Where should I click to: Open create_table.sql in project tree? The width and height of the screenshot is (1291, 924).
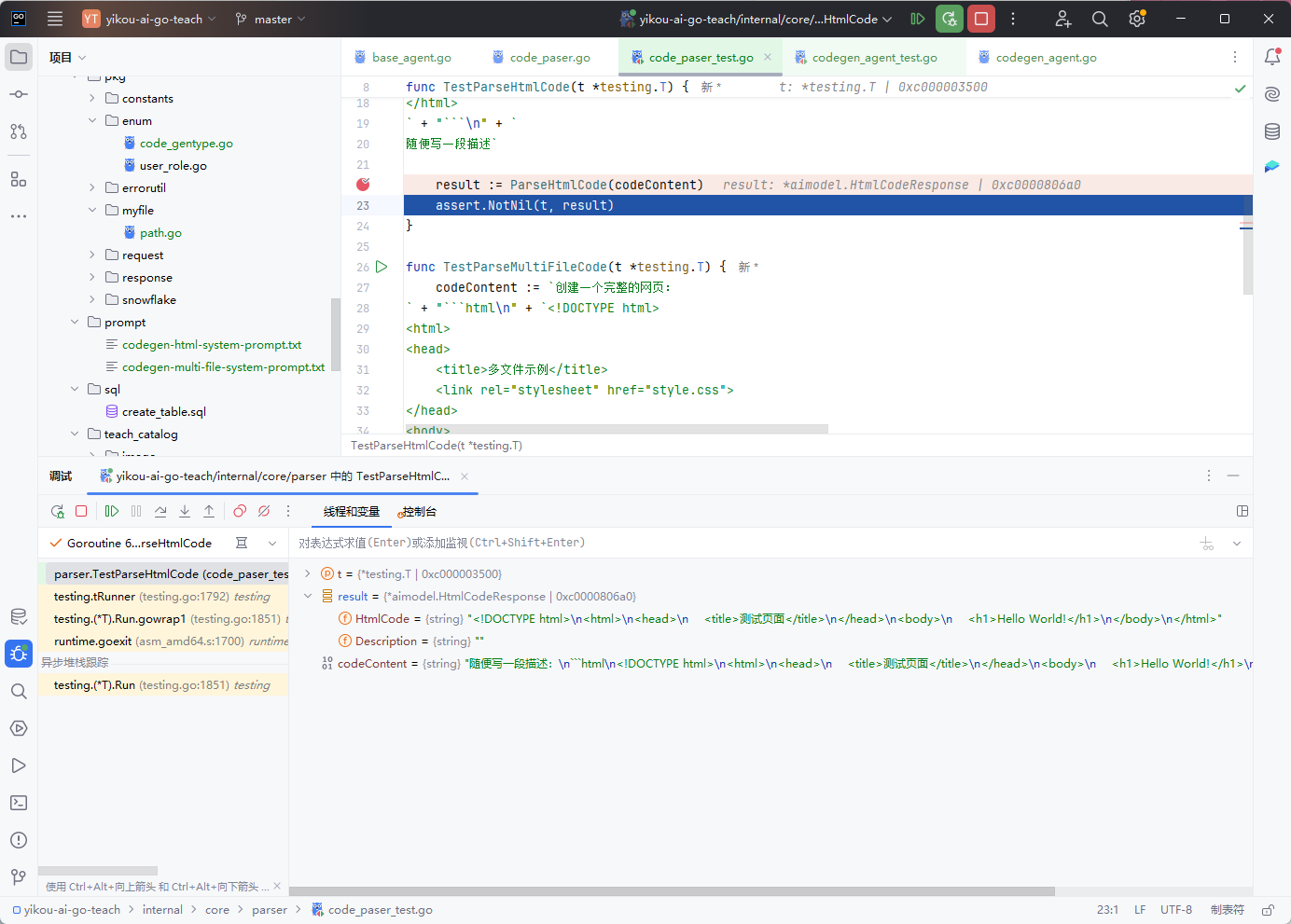coord(164,411)
